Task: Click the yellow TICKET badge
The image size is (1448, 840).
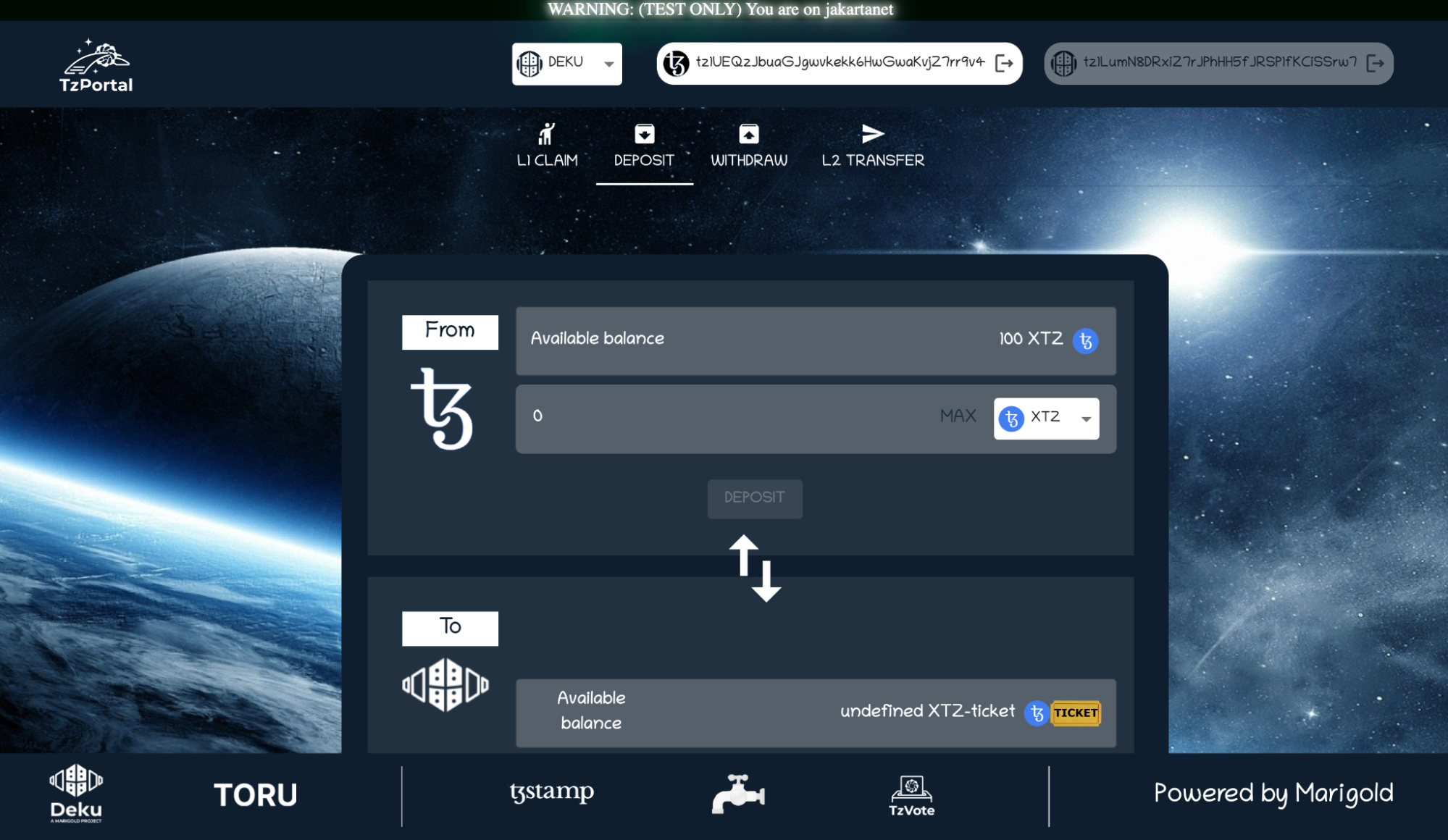Action: [1076, 713]
